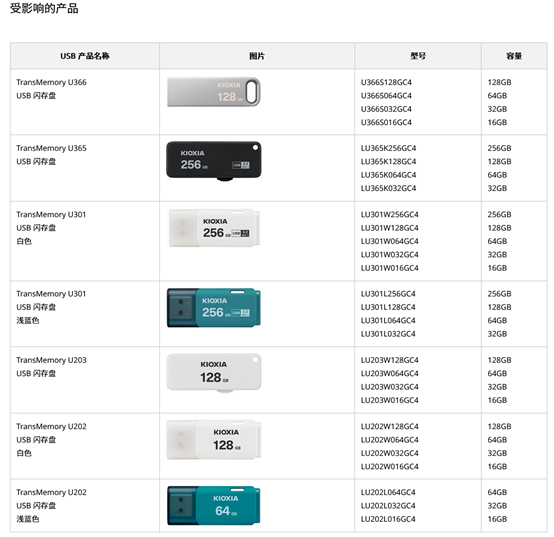The width and height of the screenshot is (554, 537).
Task: Click the light blue U301 256GB drive image
Action: (214, 307)
